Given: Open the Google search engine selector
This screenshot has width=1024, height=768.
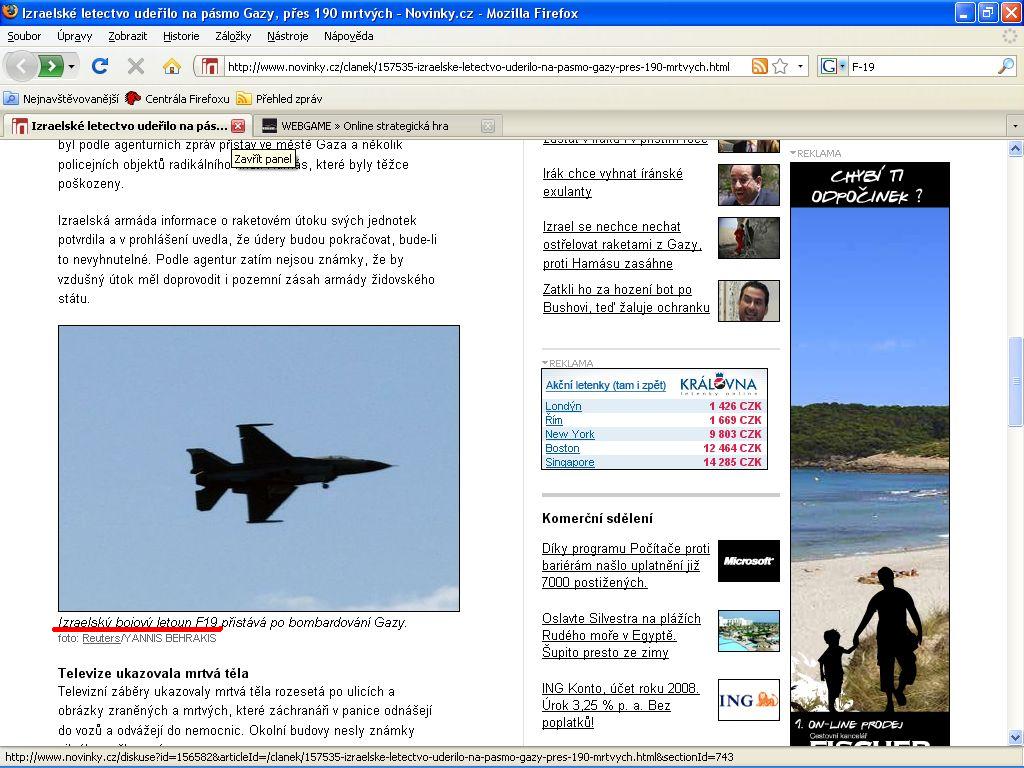Looking at the screenshot, I should pyautogui.click(x=833, y=66).
